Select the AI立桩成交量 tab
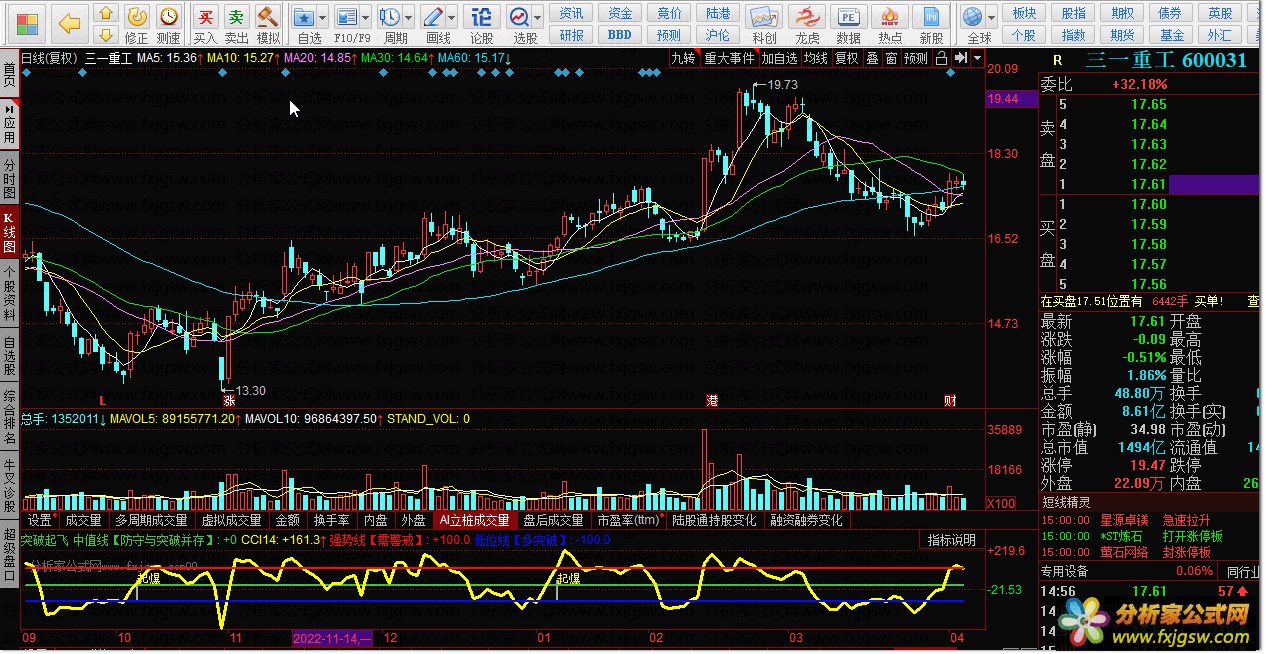 click(474, 520)
